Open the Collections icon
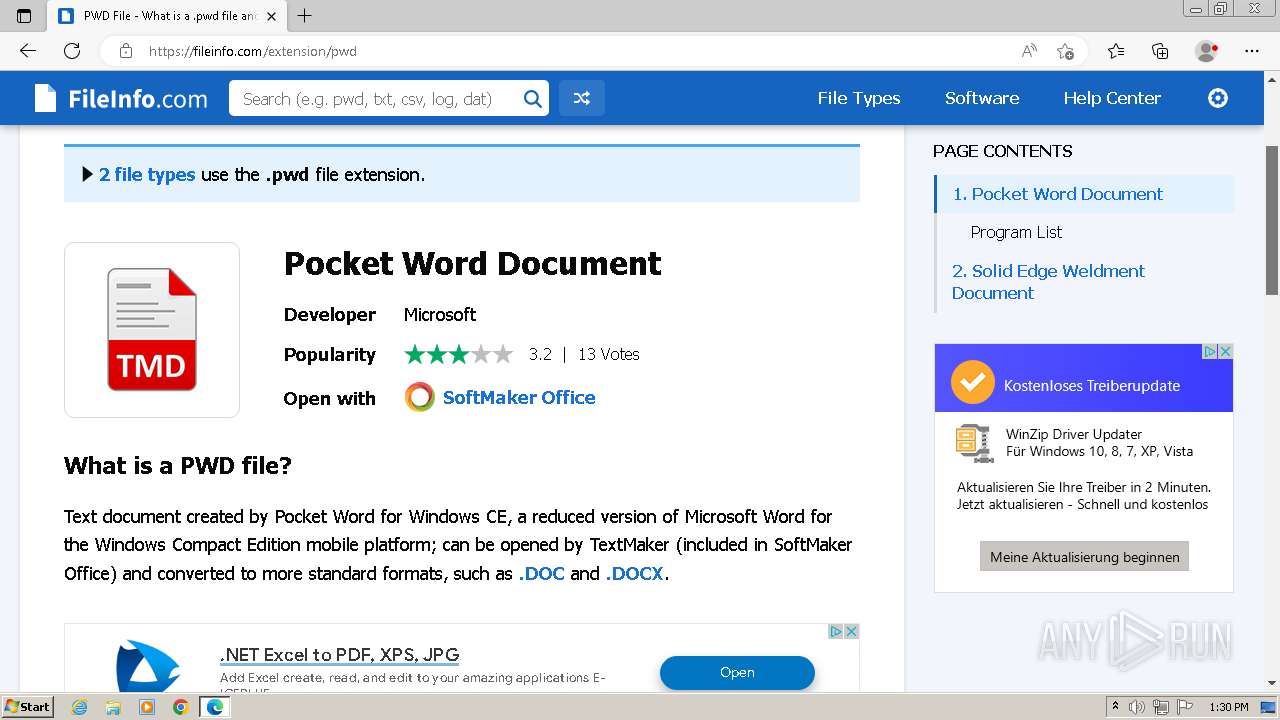 1160,51
